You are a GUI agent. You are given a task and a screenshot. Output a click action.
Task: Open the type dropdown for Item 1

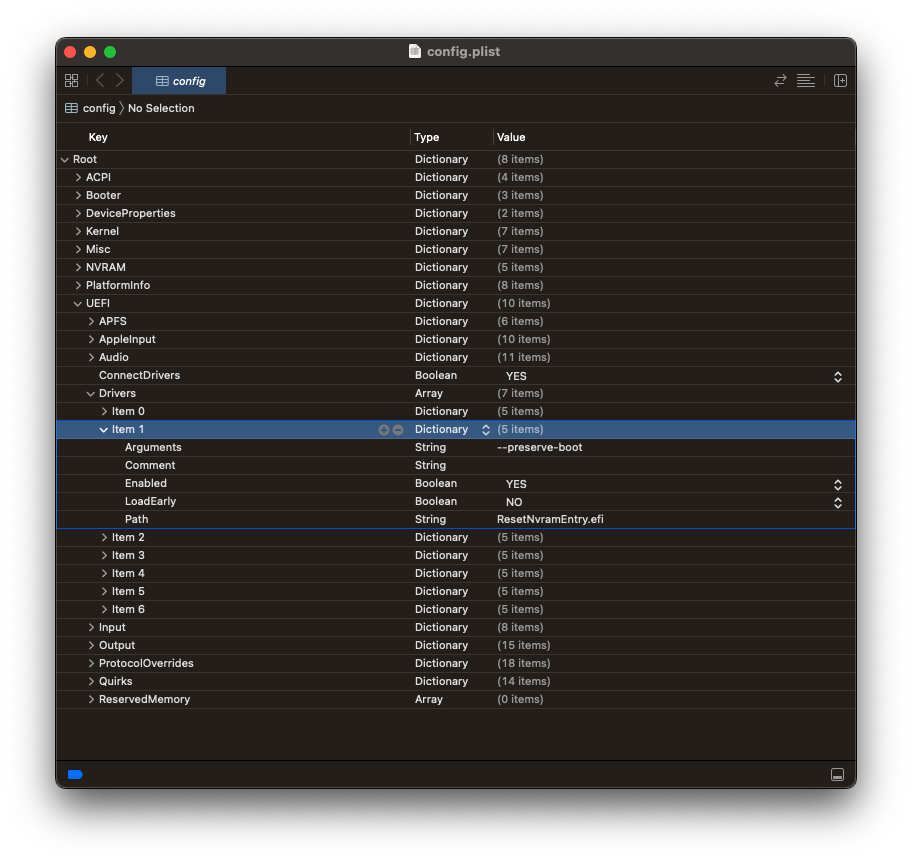tap(485, 429)
